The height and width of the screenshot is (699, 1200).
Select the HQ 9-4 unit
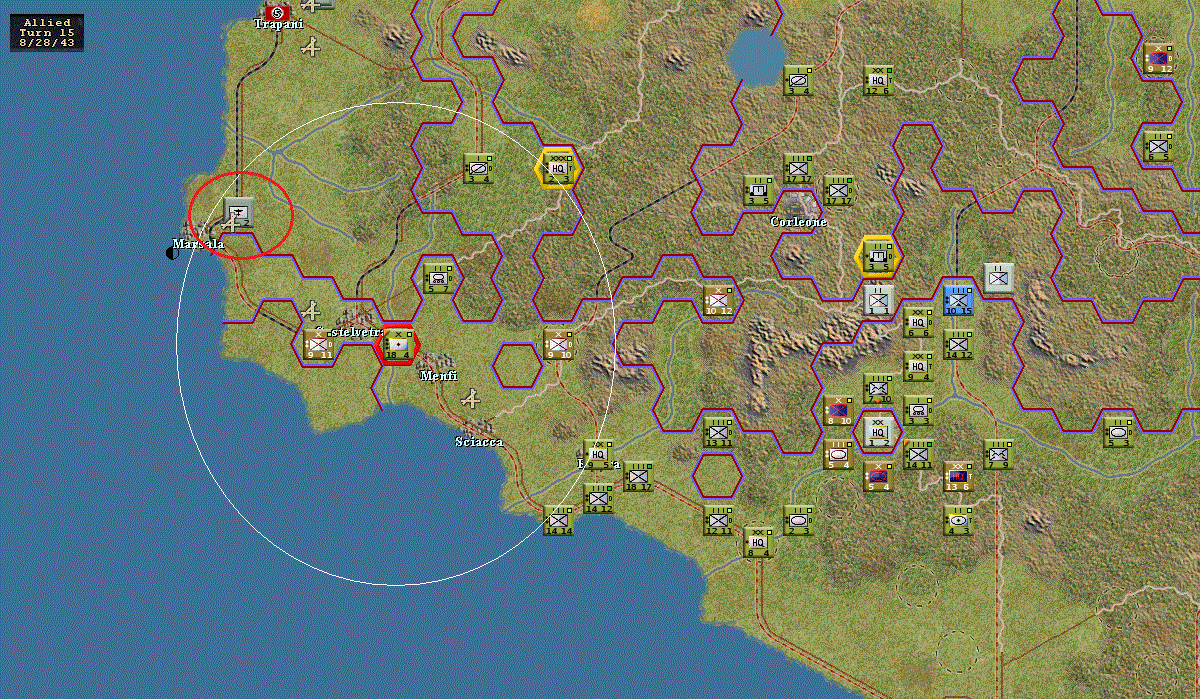[918, 366]
